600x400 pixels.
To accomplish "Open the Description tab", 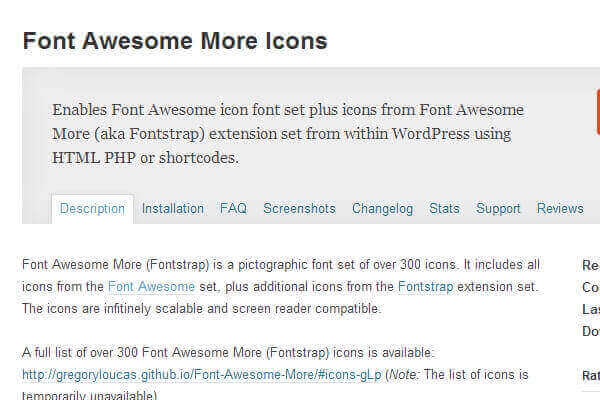I will pos(92,209).
